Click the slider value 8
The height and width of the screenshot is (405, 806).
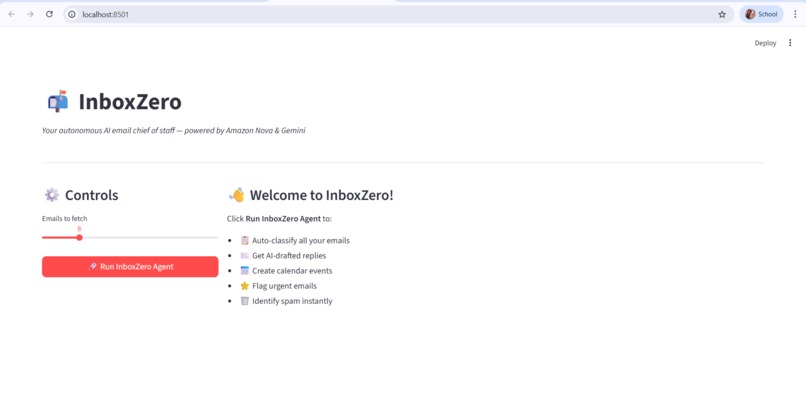coord(79,229)
